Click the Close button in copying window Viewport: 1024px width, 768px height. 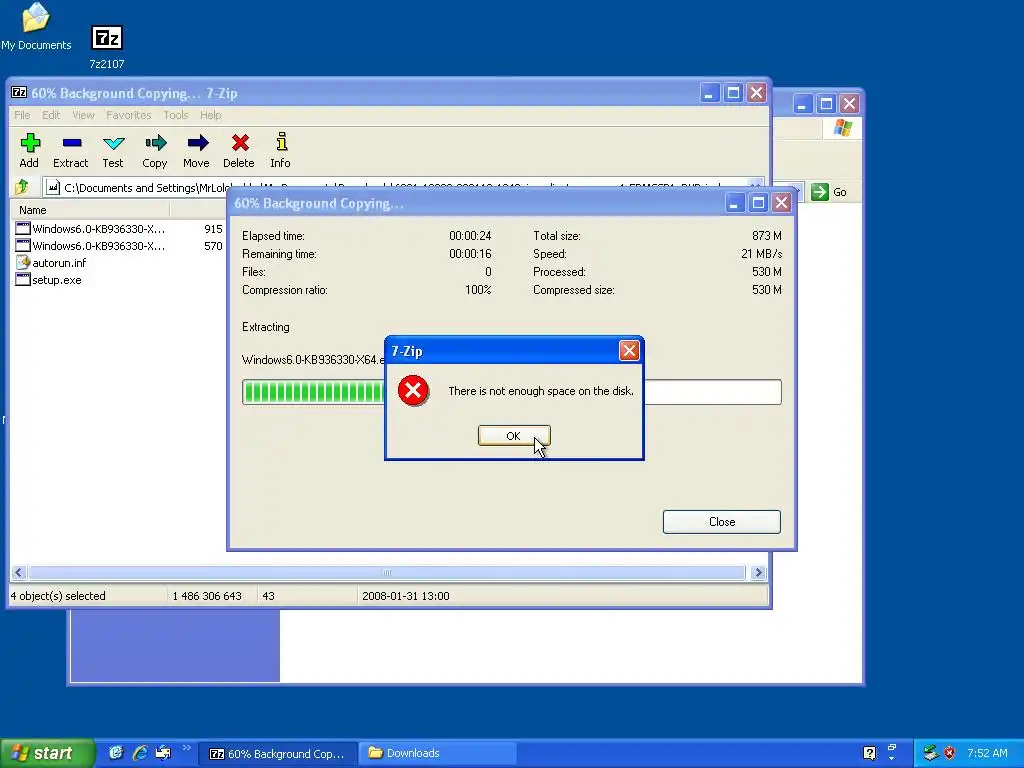(722, 522)
